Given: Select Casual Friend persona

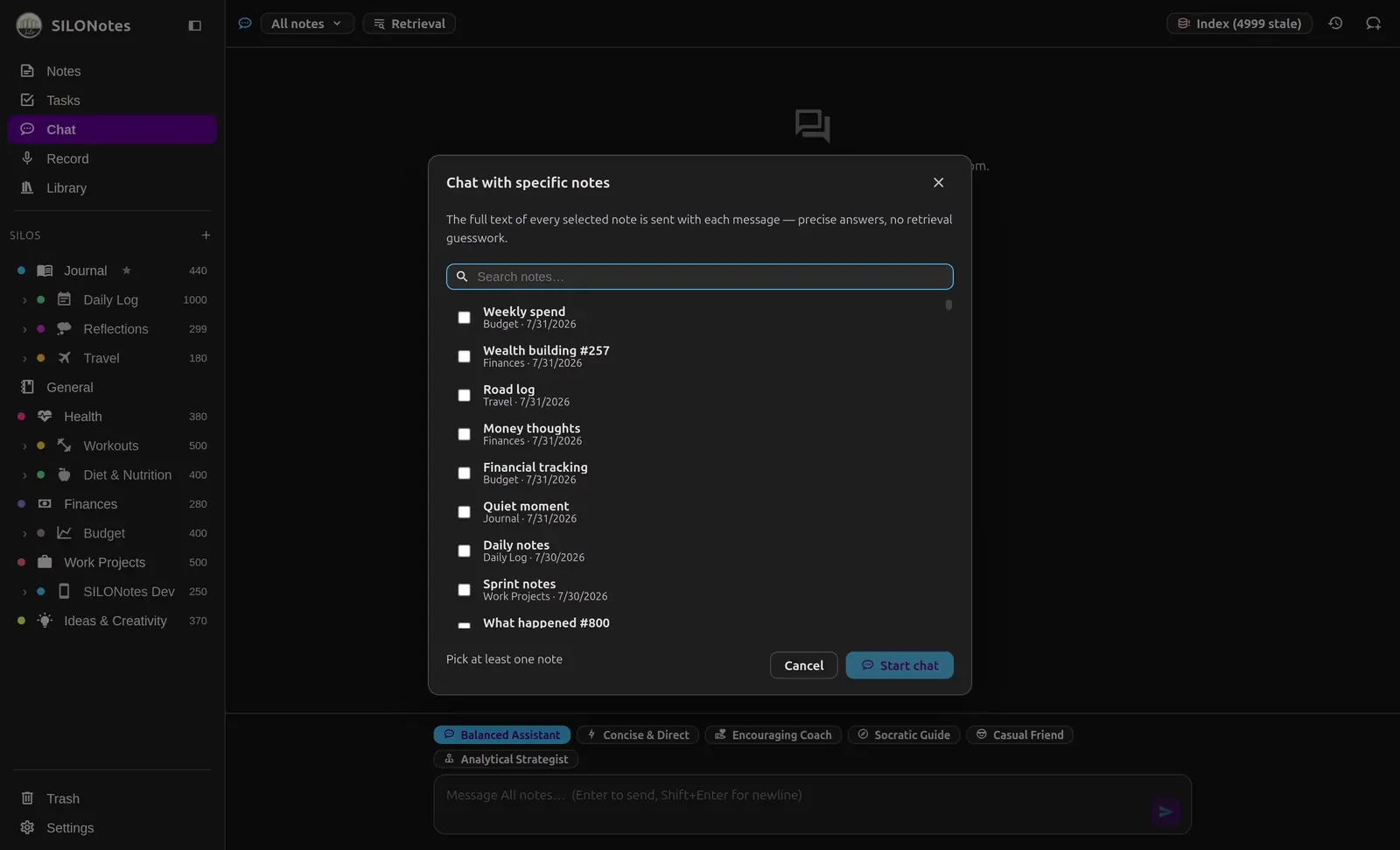Looking at the screenshot, I should 1019,734.
